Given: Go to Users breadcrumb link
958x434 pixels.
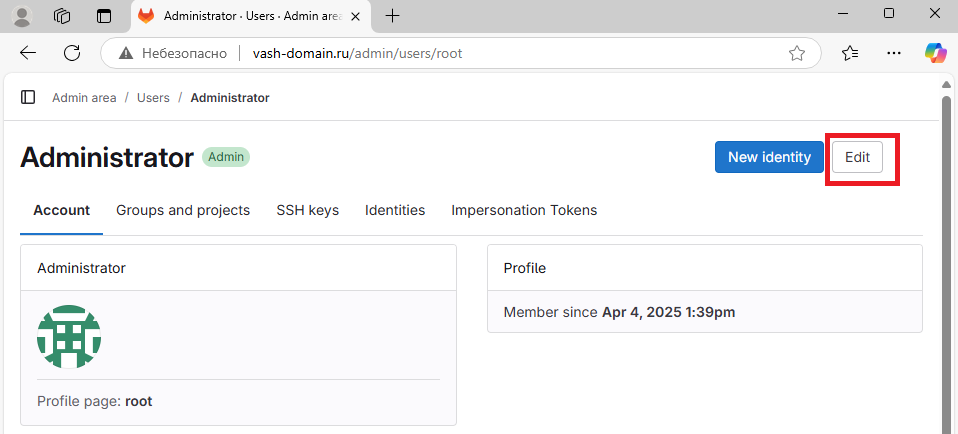Looking at the screenshot, I should pyautogui.click(x=153, y=98).
